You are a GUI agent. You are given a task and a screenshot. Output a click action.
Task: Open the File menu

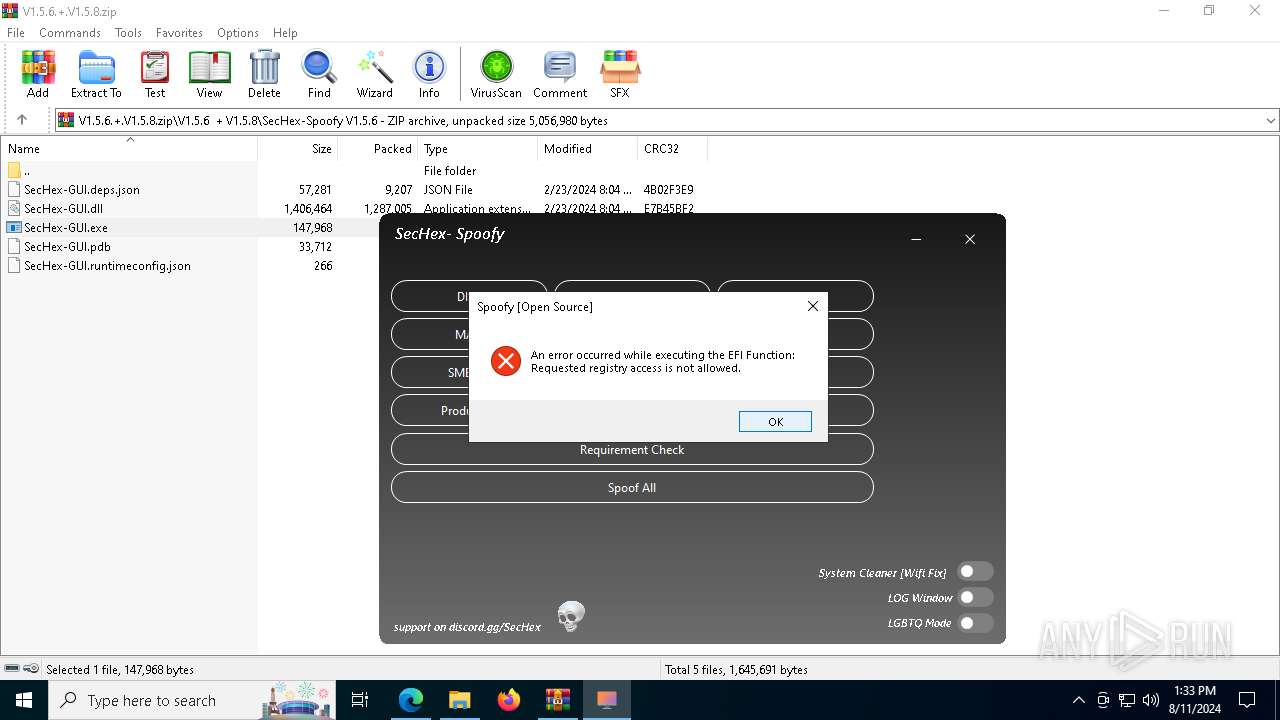pos(16,33)
